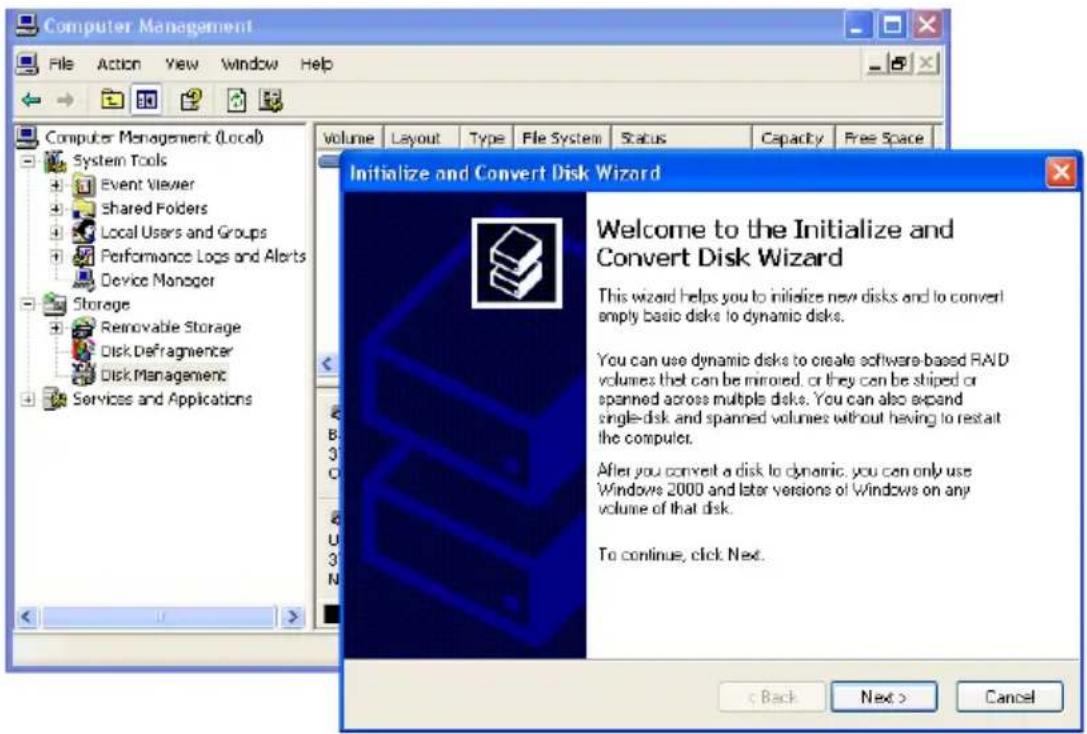Viewport: 1087px width, 734px height.
Task: Click volume list scrollbar left arrow
Action: 328,363
